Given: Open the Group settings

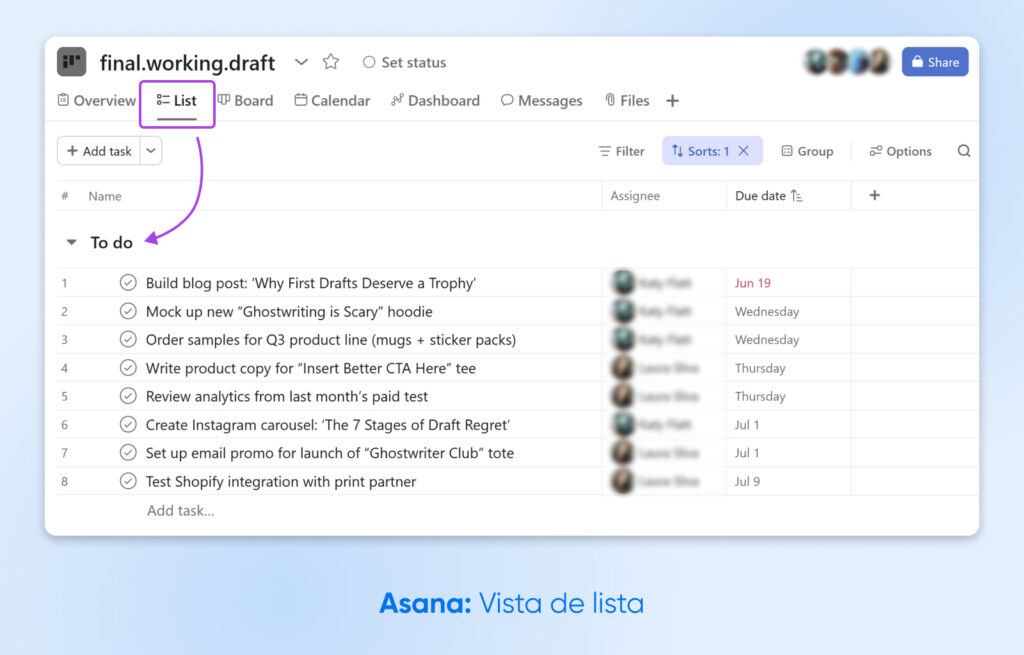Looking at the screenshot, I should [807, 150].
